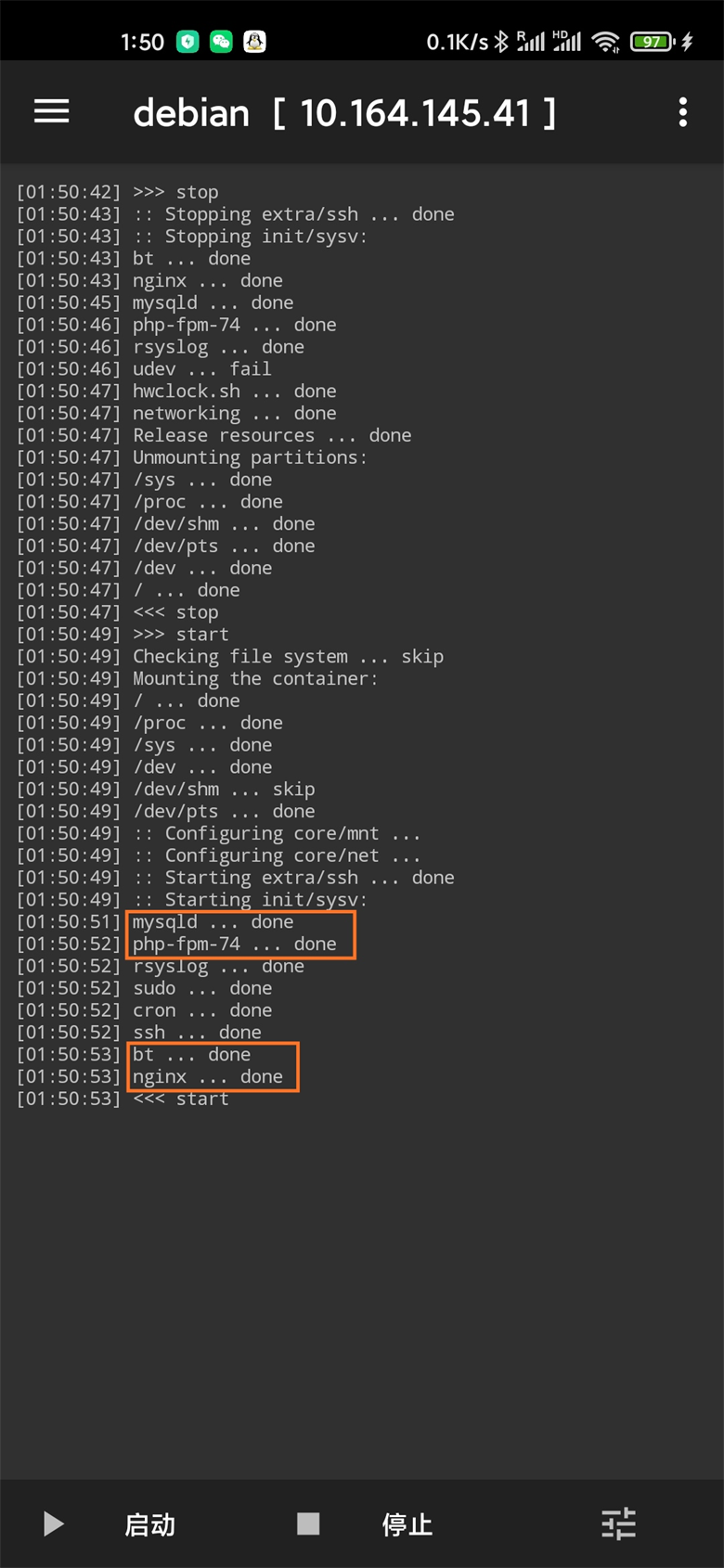Tap the 停止 stop label
The image size is (724, 1568).
tap(407, 1524)
